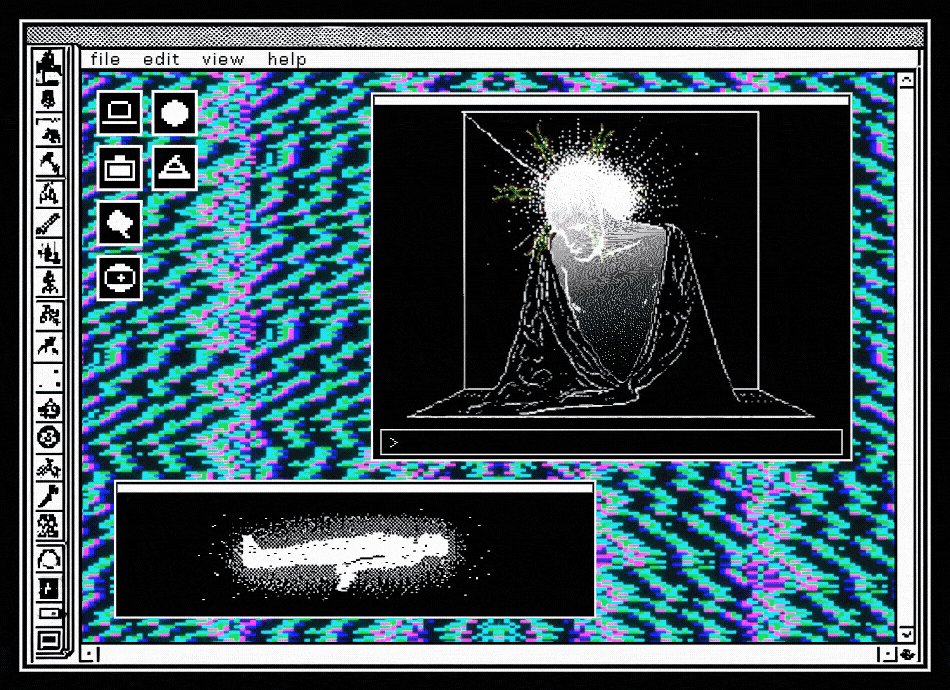Image resolution: width=950 pixels, height=690 pixels.
Task: Open the file menu
Action: pyautogui.click(x=105, y=59)
